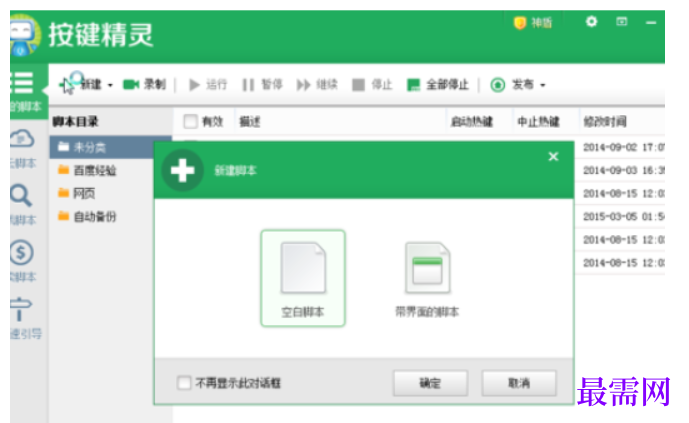
Task: Open settings via the gear icon
Action: coord(591,22)
